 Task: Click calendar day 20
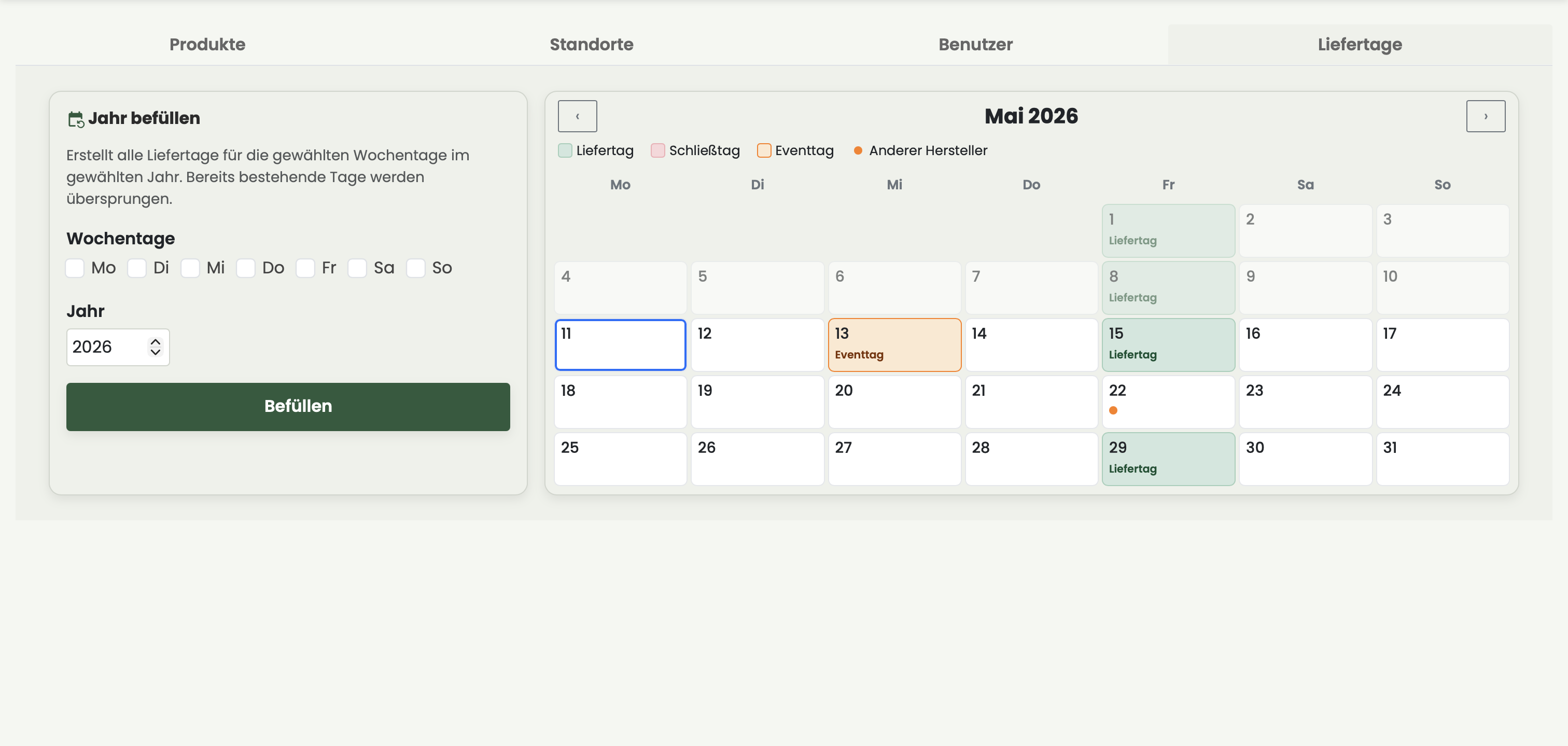pos(894,402)
